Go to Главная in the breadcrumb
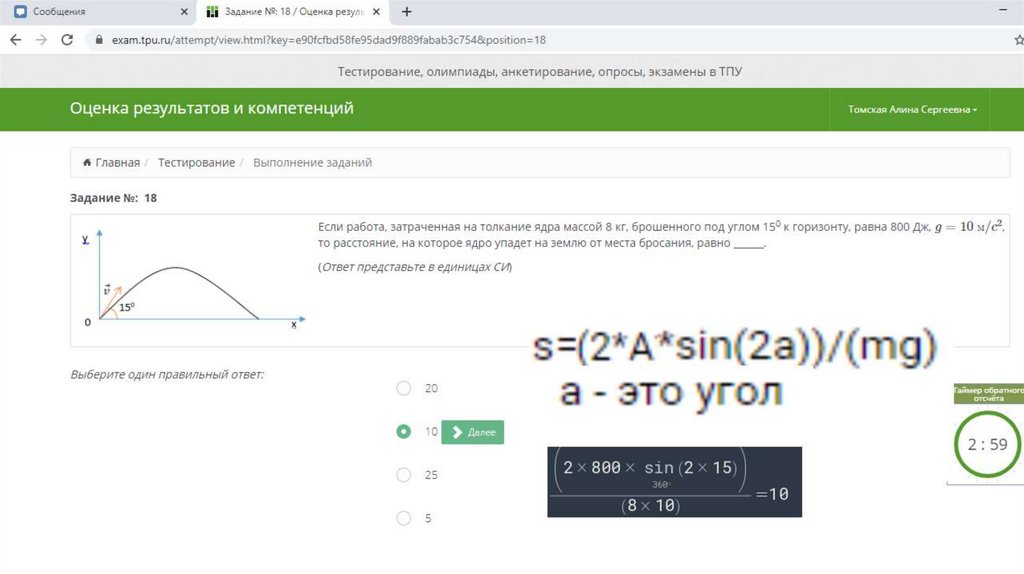1024x574 pixels. [x=118, y=163]
